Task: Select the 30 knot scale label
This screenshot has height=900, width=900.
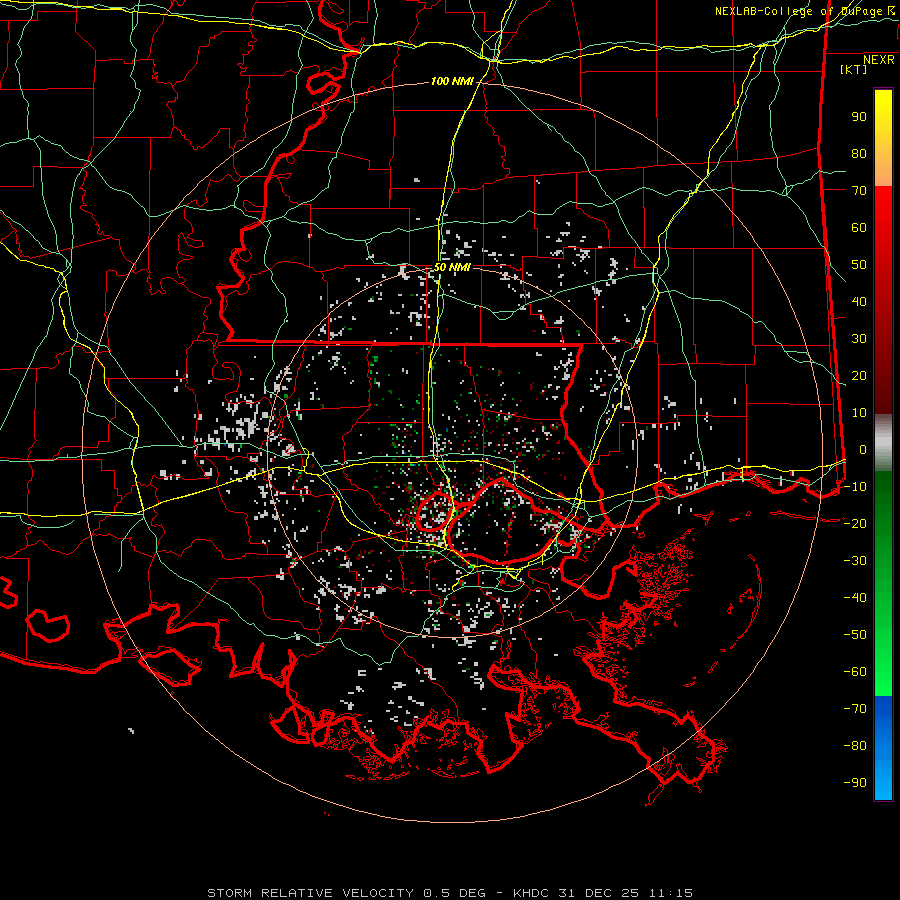Action: (x=859, y=339)
